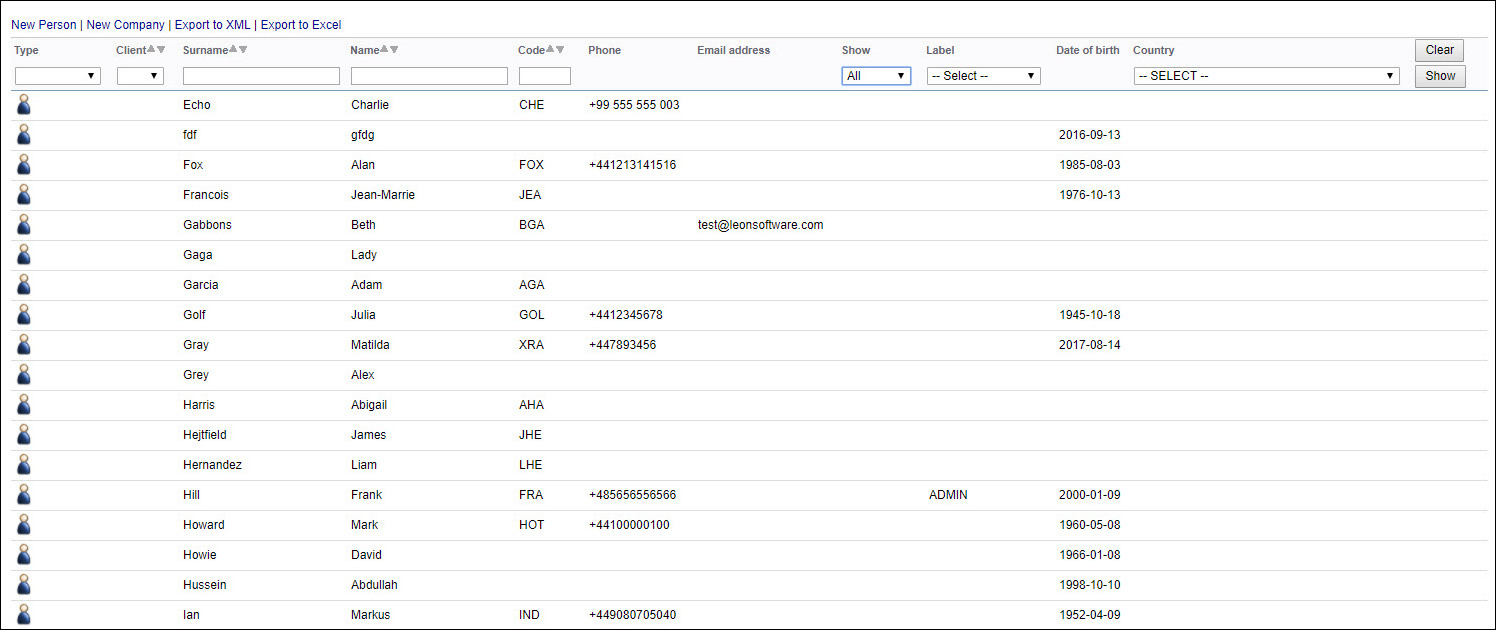Click code XRA in Gray row
Screen dimensions: 1496x630
pyautogui.click(x=531, y=345)
